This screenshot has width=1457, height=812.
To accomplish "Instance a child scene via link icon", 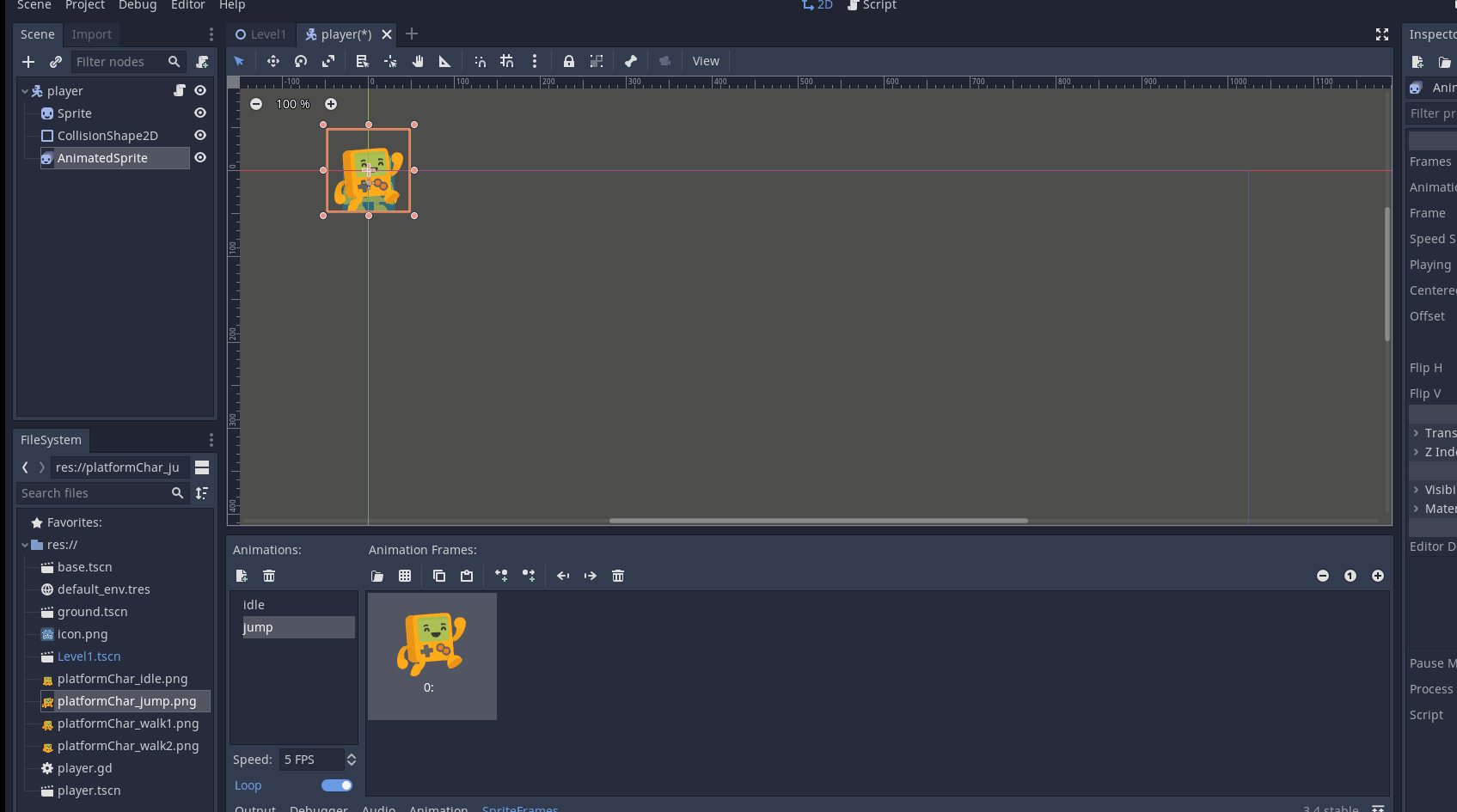I will (56, 62).
